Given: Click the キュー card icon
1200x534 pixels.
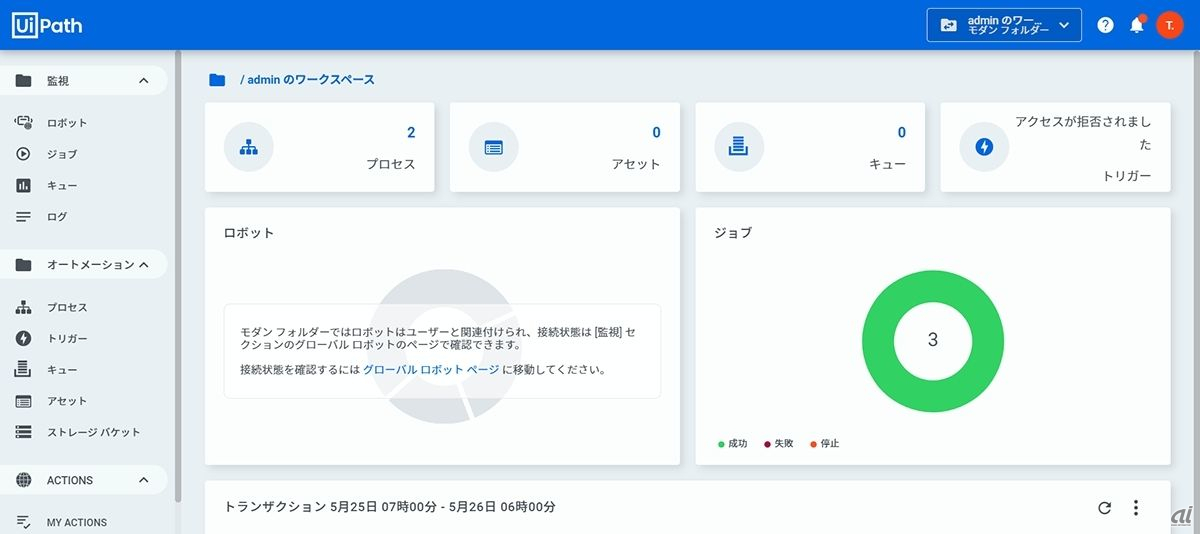Looking at the screenshot, I should (739, 147).
